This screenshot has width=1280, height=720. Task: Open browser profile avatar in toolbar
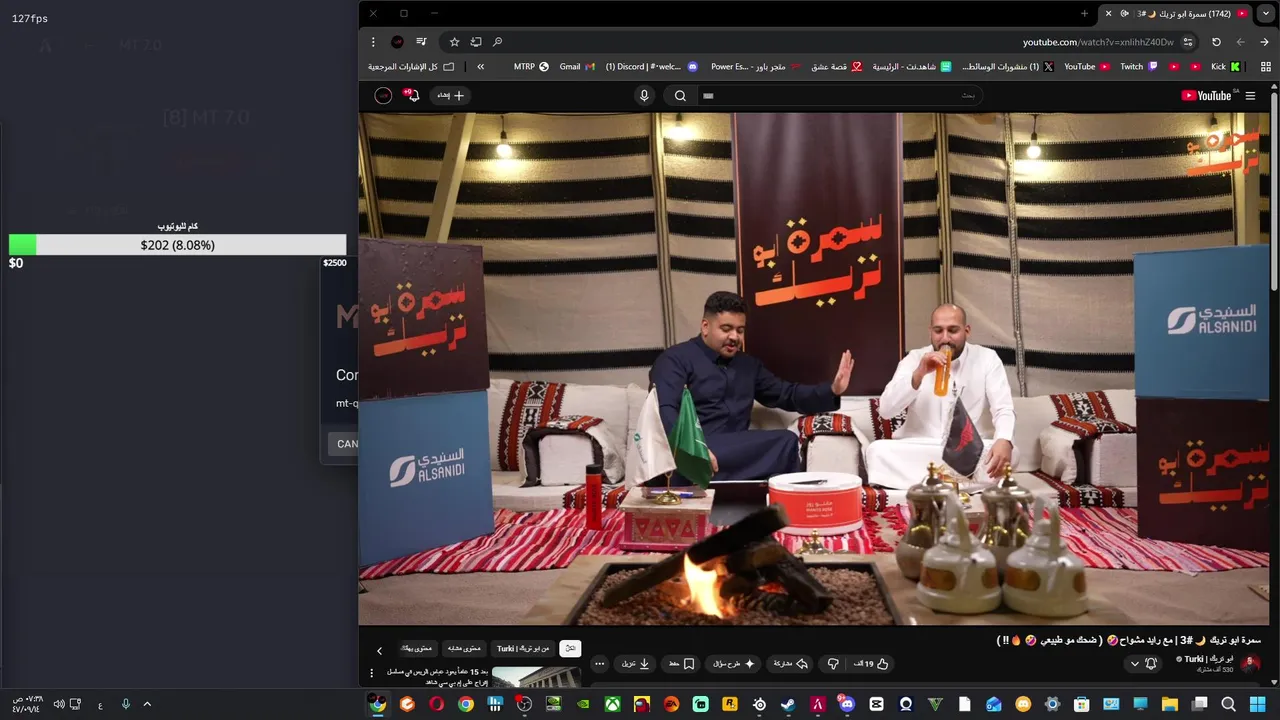tap(397, 42)
